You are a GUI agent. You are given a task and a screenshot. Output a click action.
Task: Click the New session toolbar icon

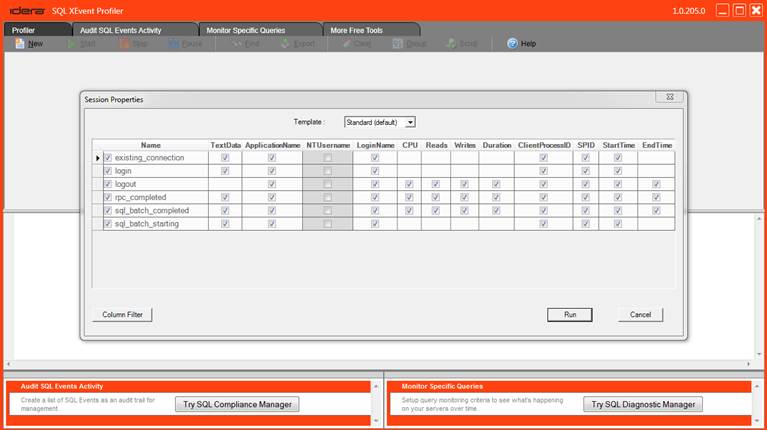coord(20,44)
